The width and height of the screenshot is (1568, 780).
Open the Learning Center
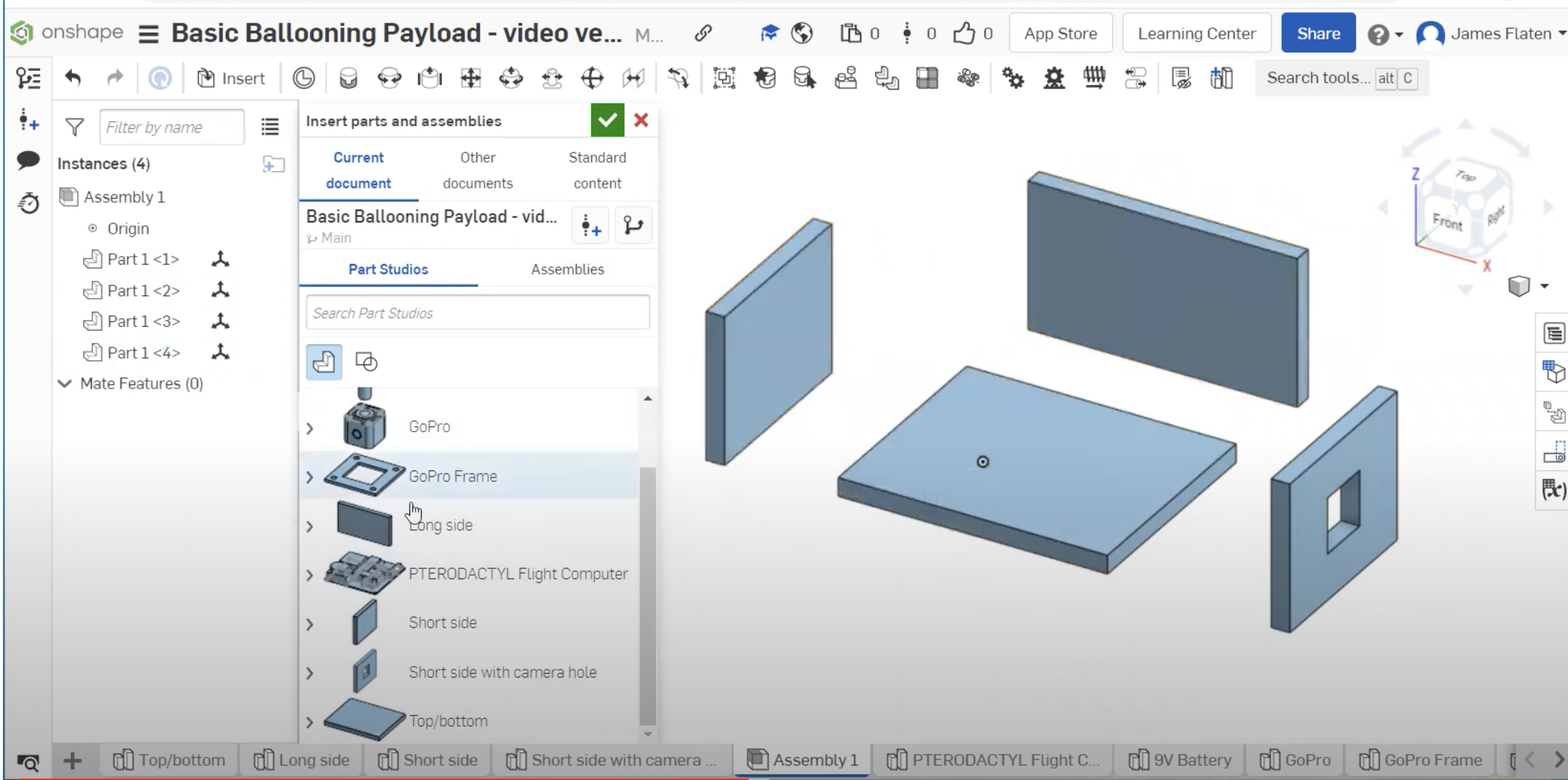pyautogui.click(x=1196, y=34)
